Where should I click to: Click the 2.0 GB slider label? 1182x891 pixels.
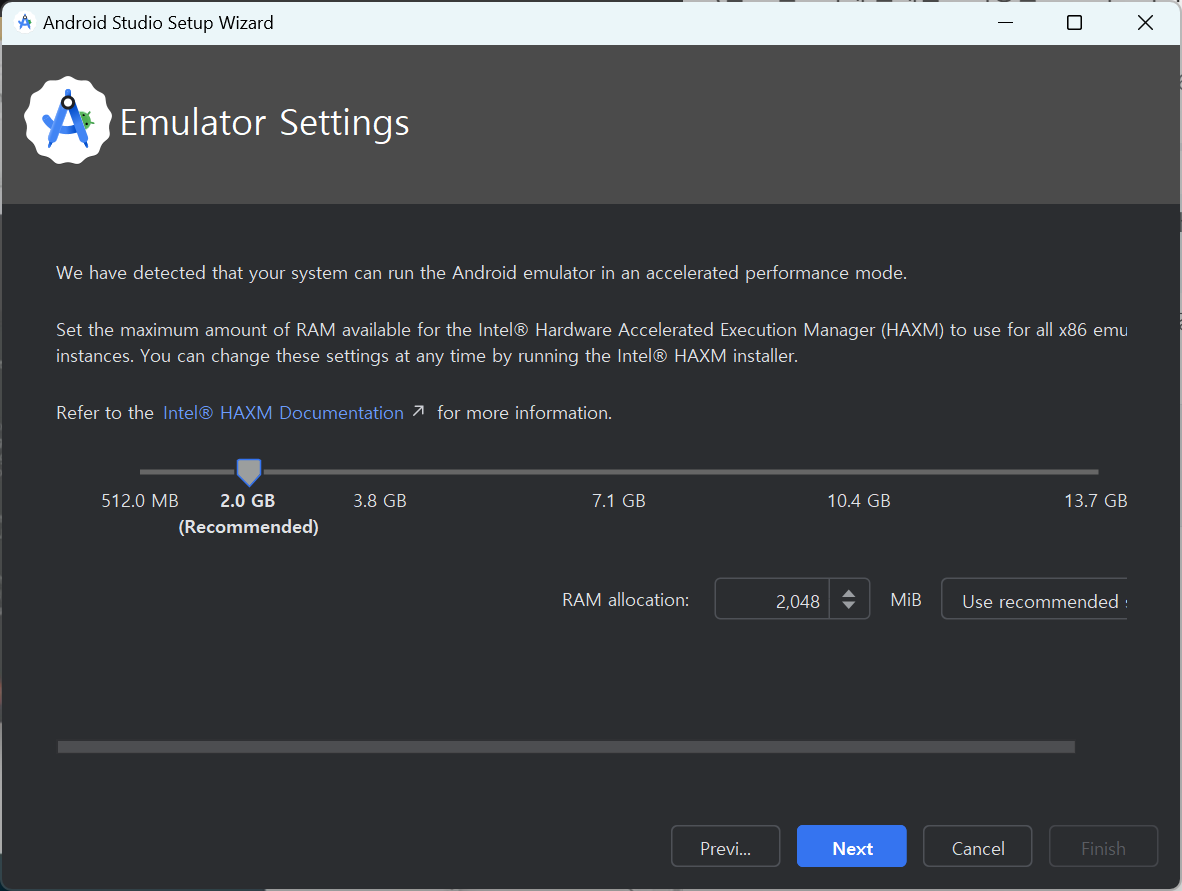(248, 501)
